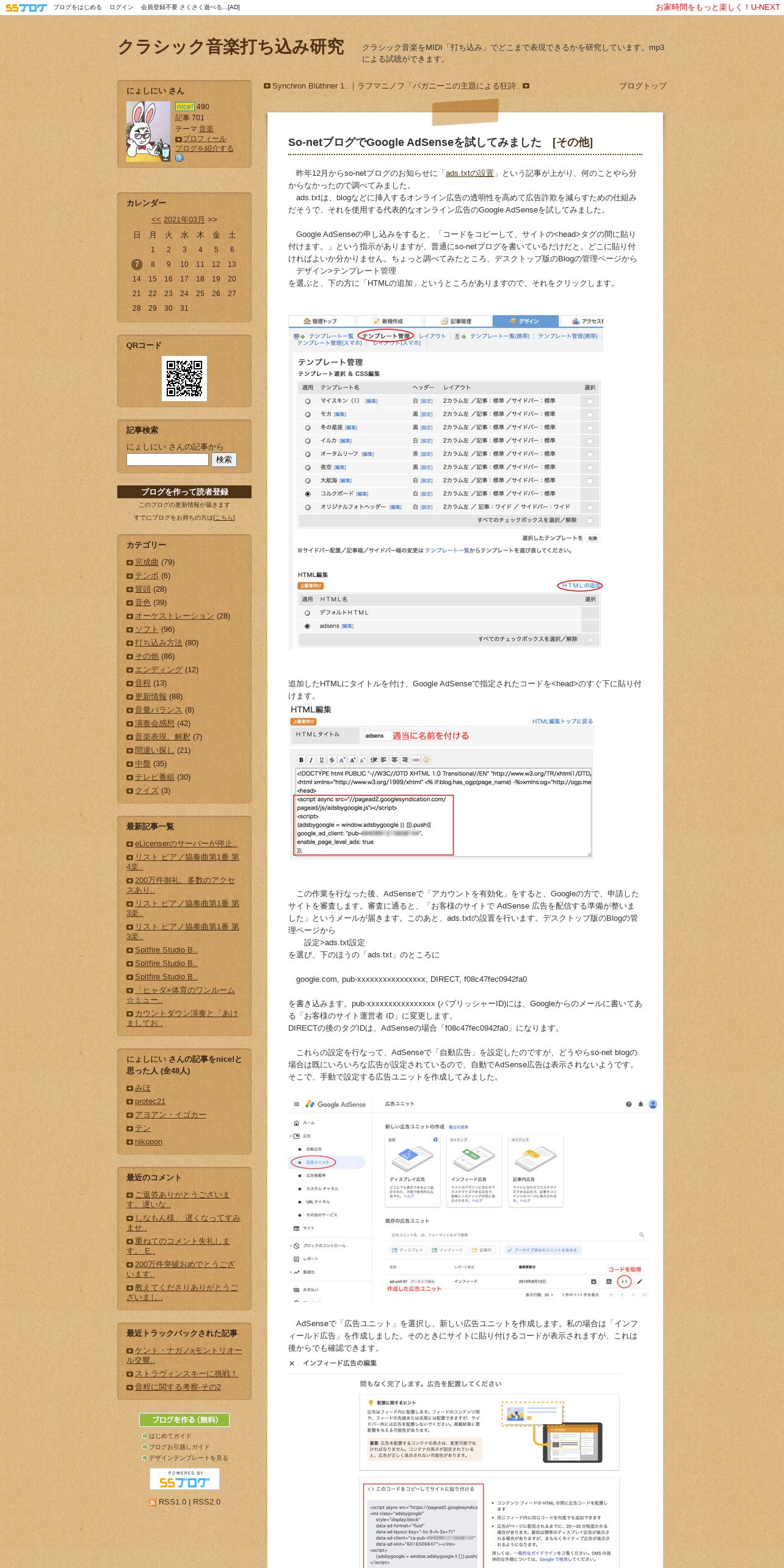Focus the article search text field

click(x=167, y=459)
